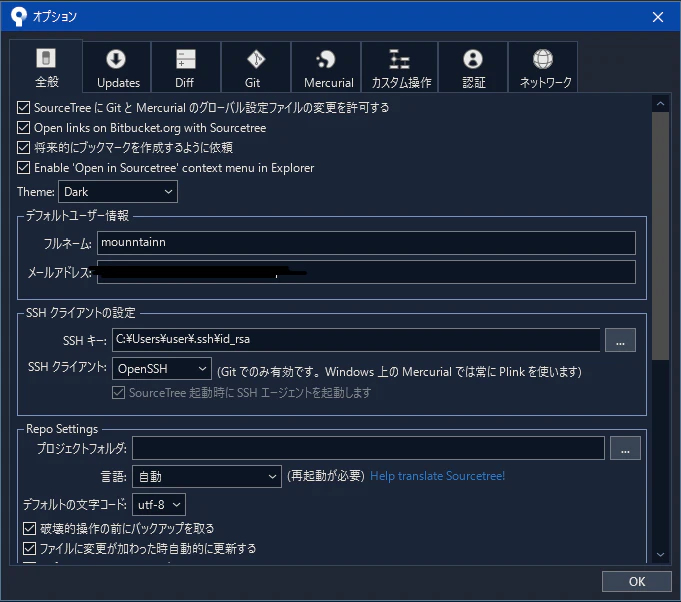Open the Git tab label
681x602 pixels.
tap(252, 83)
